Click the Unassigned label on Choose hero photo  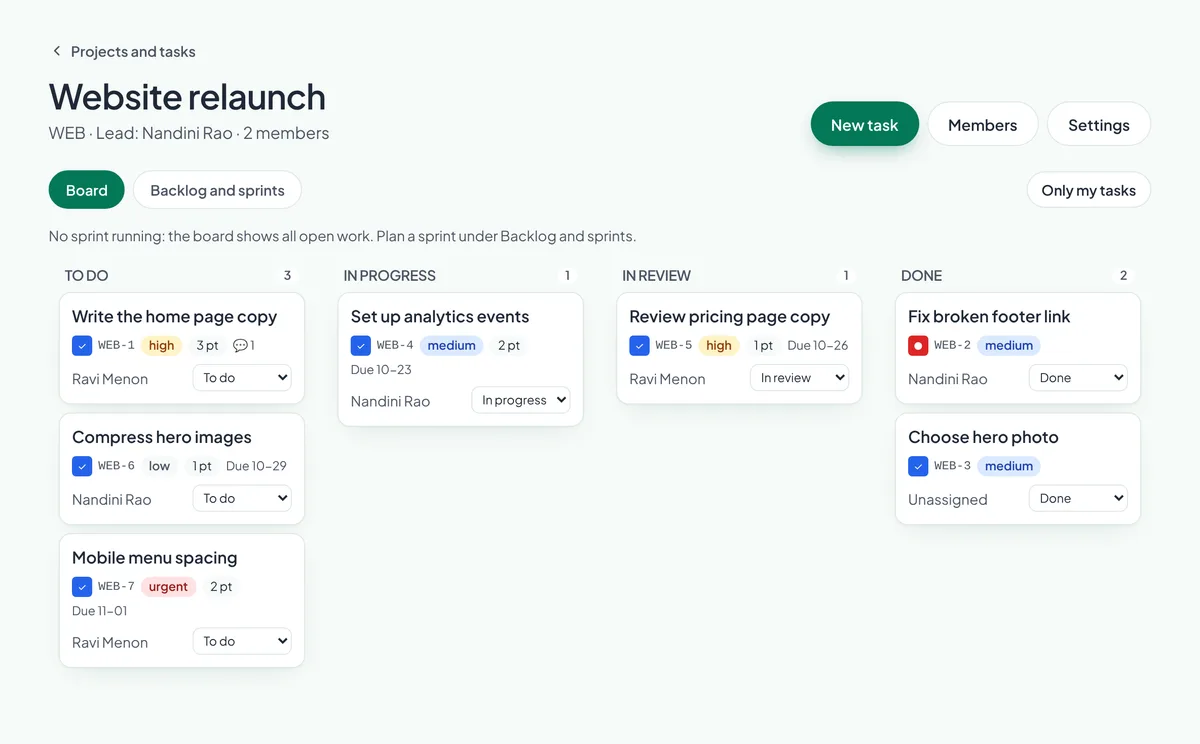coord(947,499)
